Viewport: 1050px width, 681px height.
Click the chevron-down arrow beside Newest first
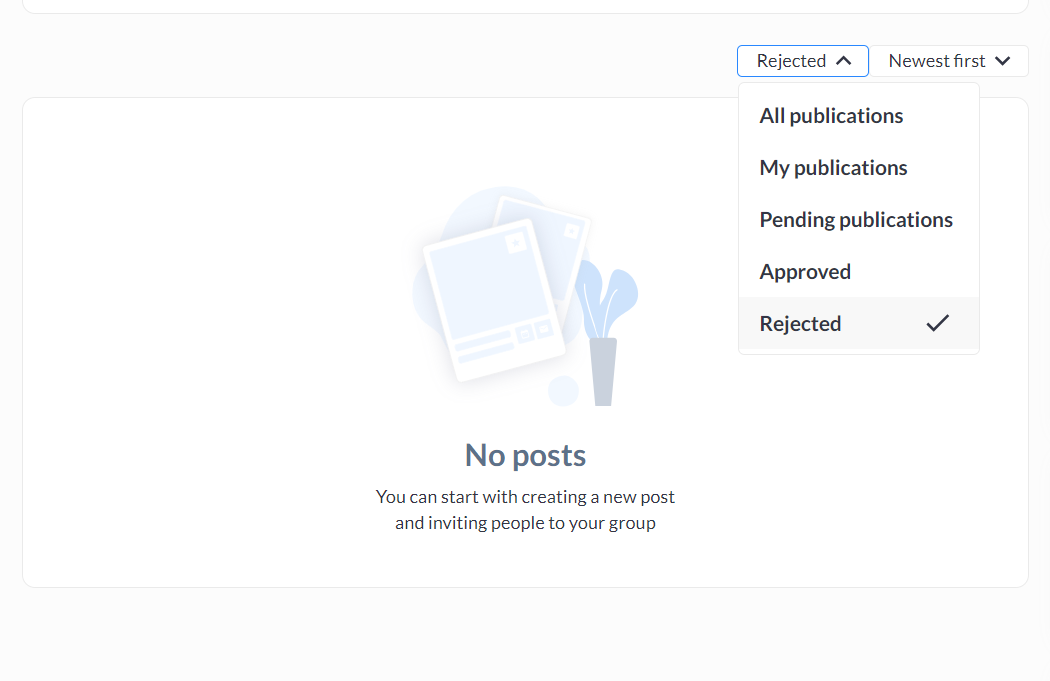(1002, 61)
